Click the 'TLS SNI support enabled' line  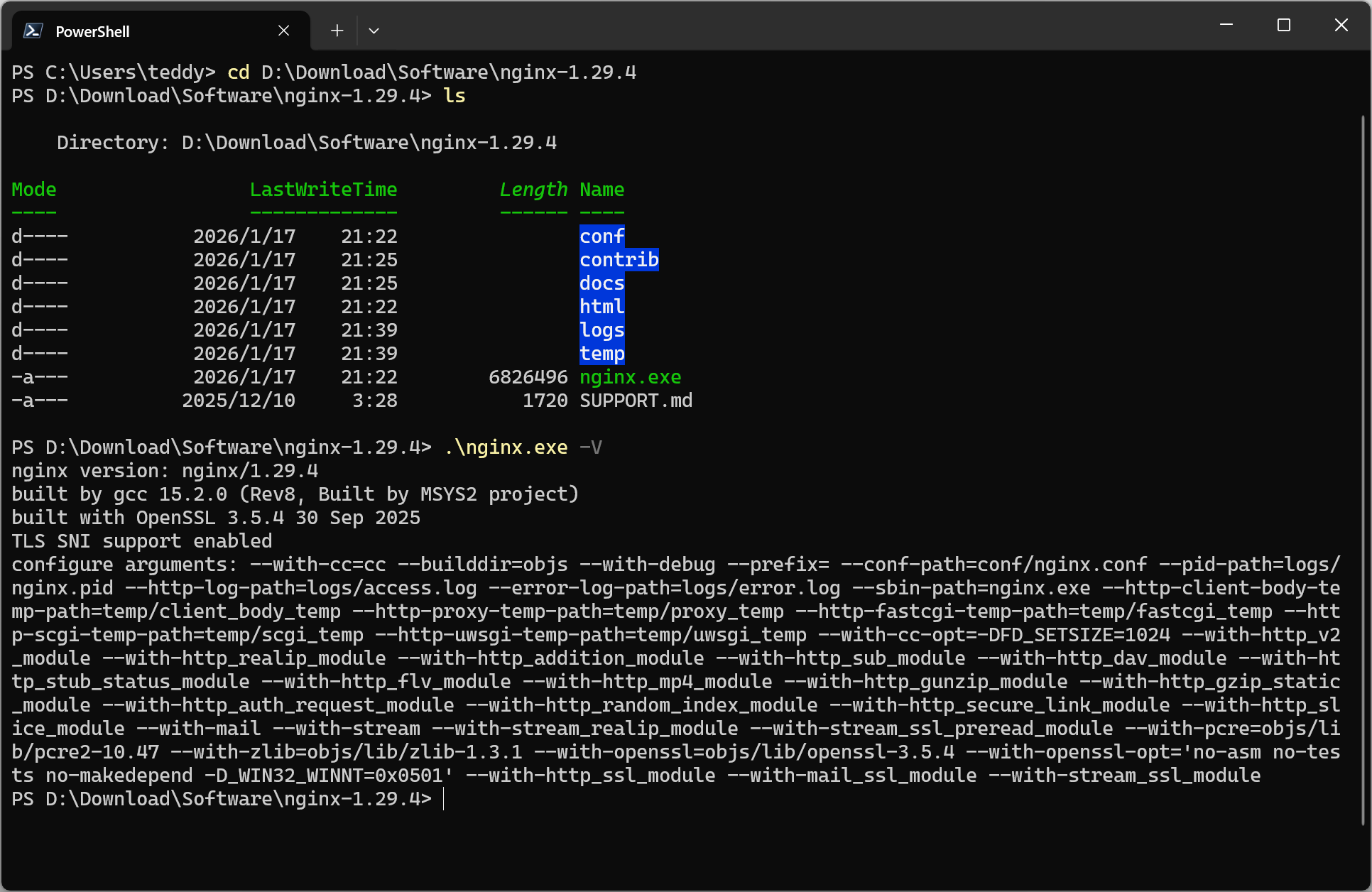click(142, 541)
